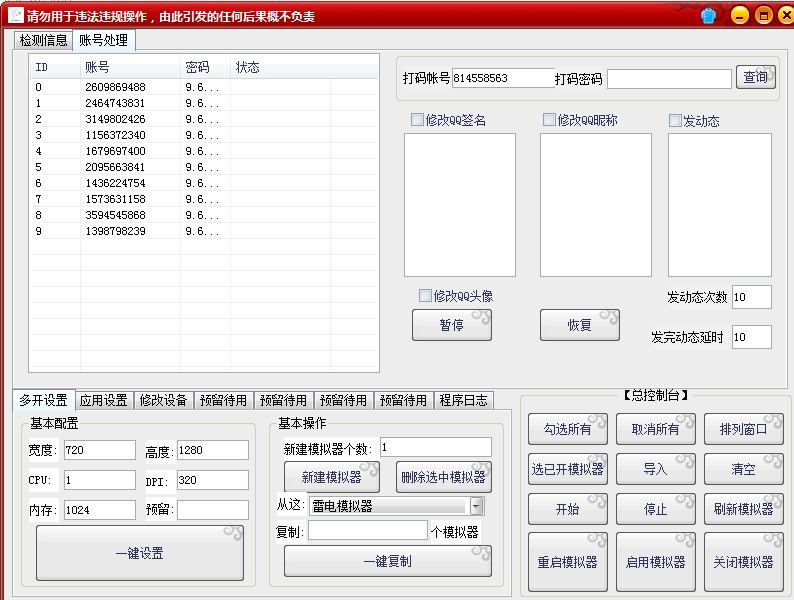The height and width of the screenshot is (600, 794).
Task: Click the 修改QQ昵称 text area
Action: [596, 205]
